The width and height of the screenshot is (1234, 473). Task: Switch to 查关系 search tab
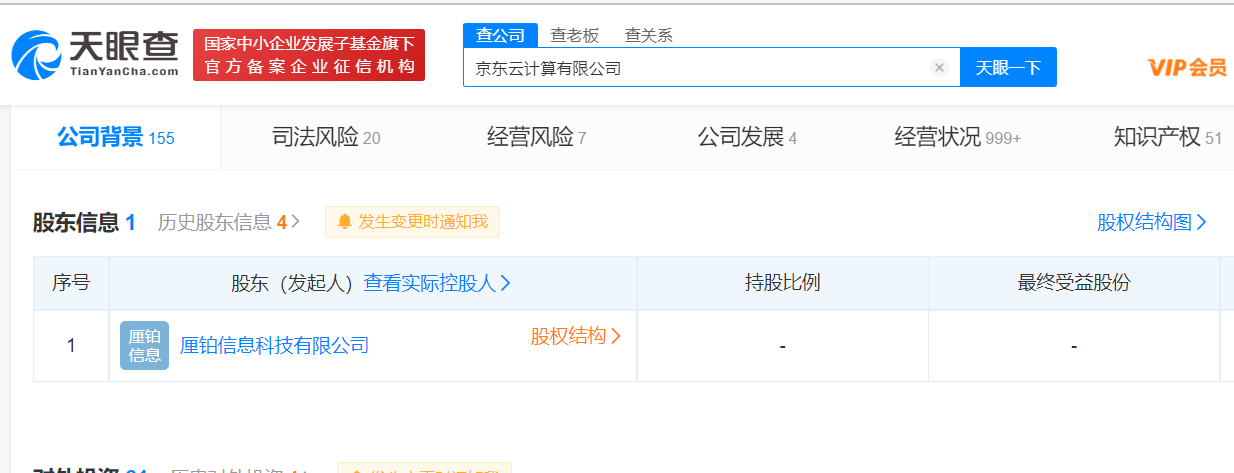click(649, 35)
